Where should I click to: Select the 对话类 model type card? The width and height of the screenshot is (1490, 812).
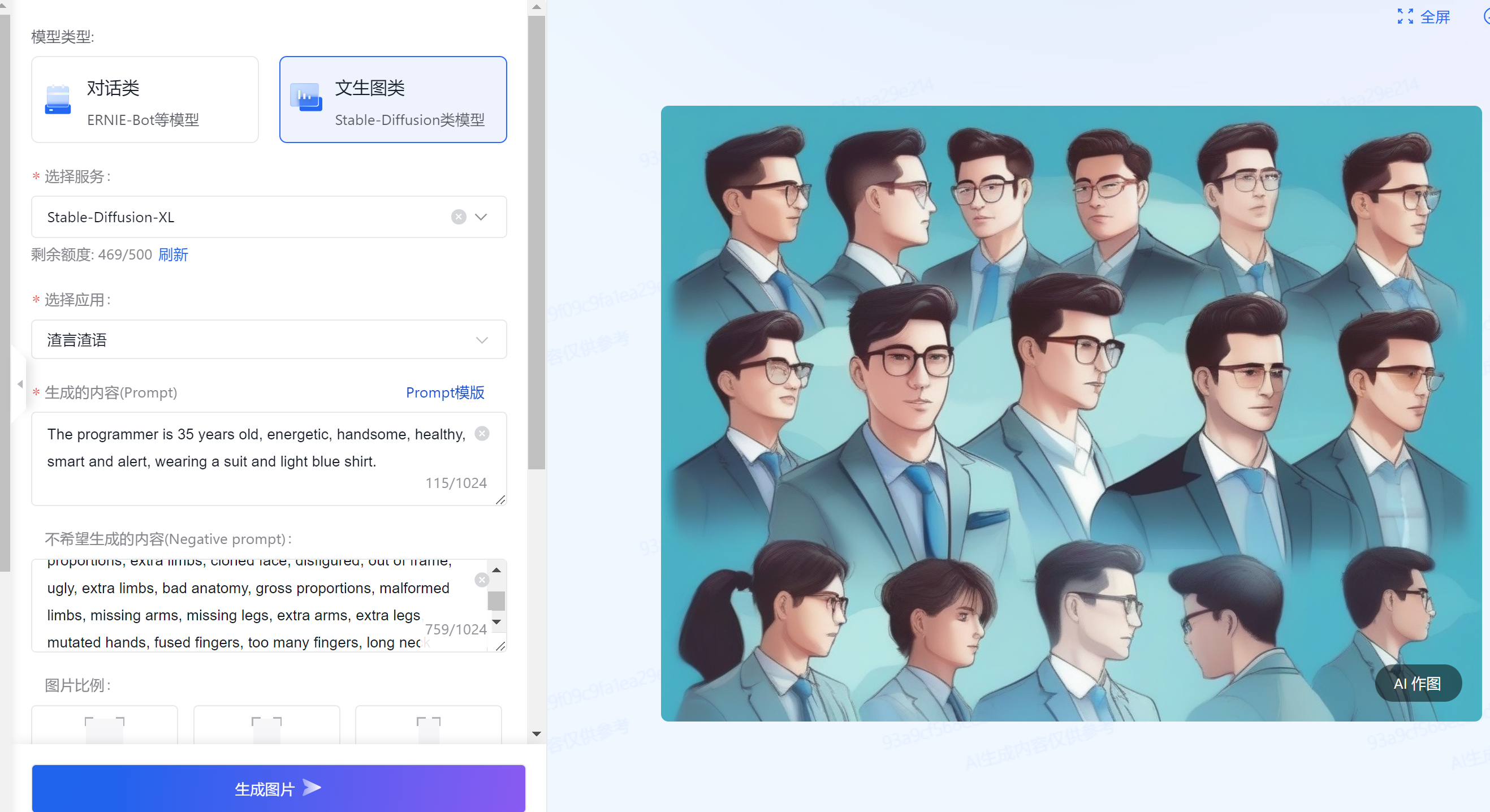[x=145, y=100]
